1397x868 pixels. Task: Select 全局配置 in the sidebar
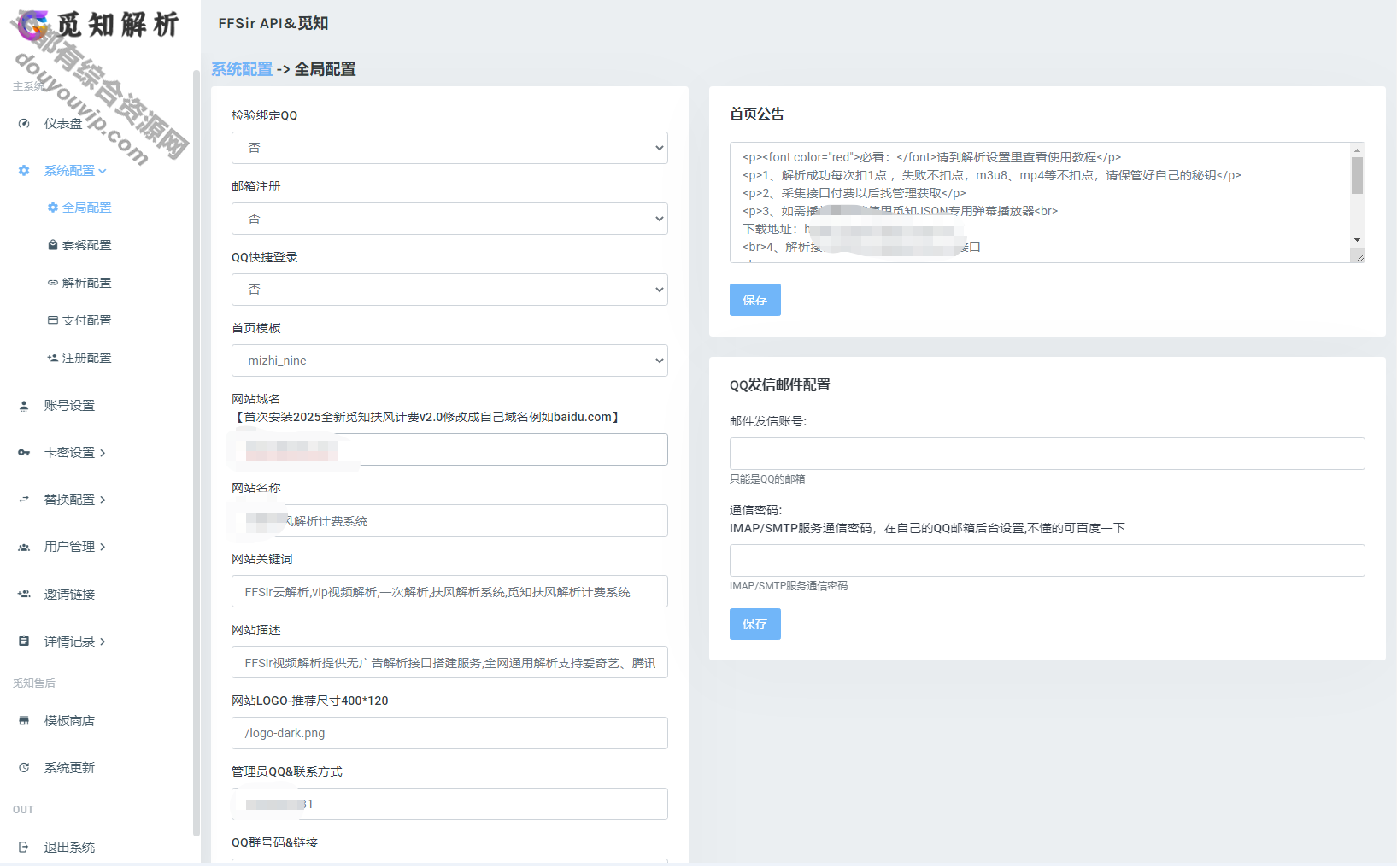pos(86,208)
